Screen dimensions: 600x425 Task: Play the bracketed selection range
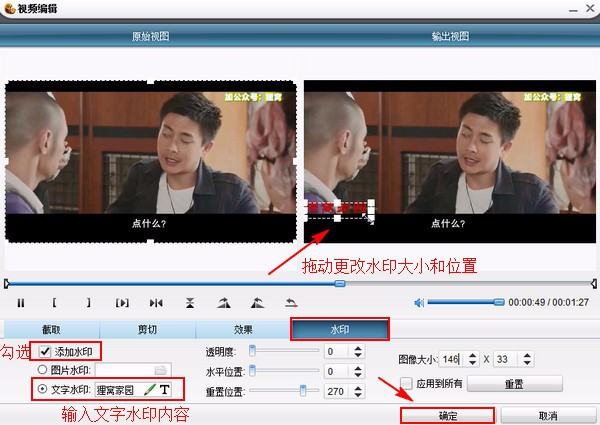click(x=122, y=303)
